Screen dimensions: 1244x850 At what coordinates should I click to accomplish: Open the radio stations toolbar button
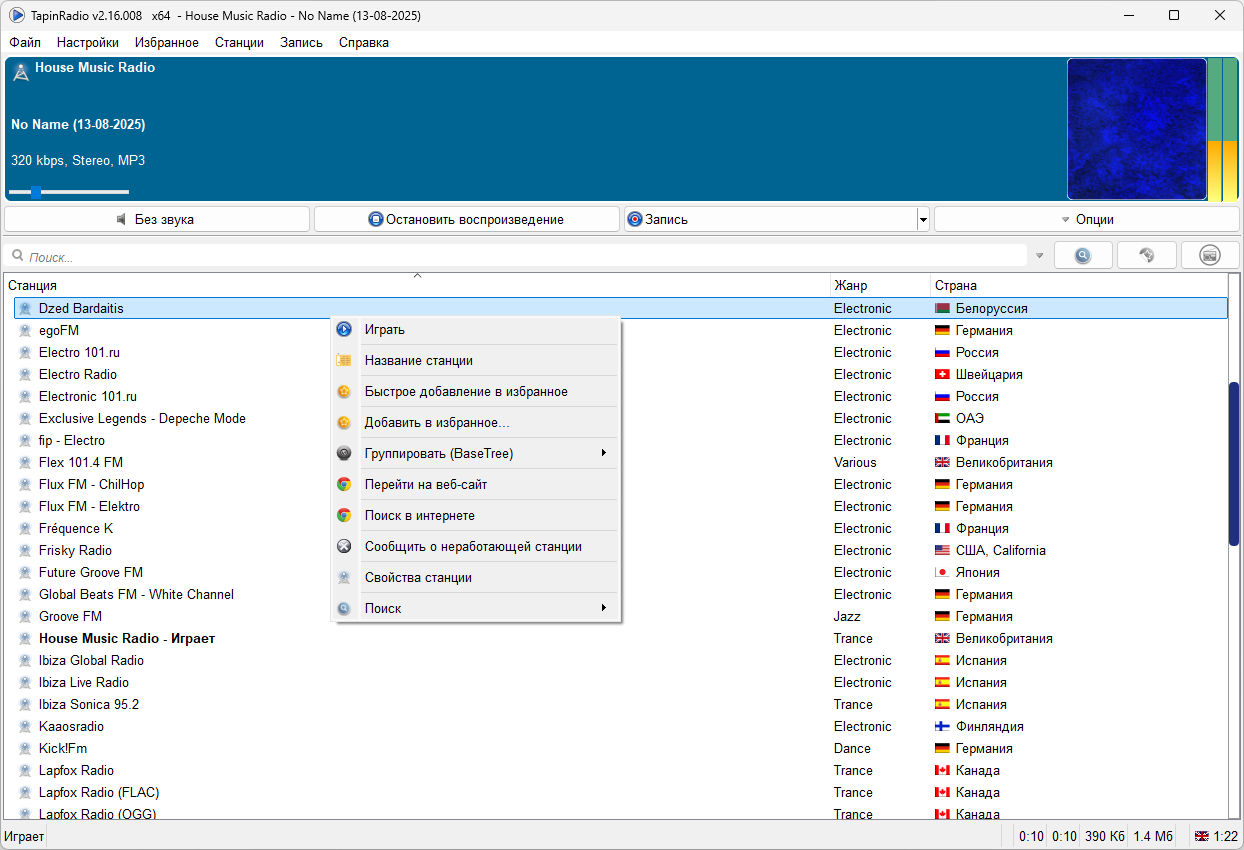click(x=1210, y=255)
